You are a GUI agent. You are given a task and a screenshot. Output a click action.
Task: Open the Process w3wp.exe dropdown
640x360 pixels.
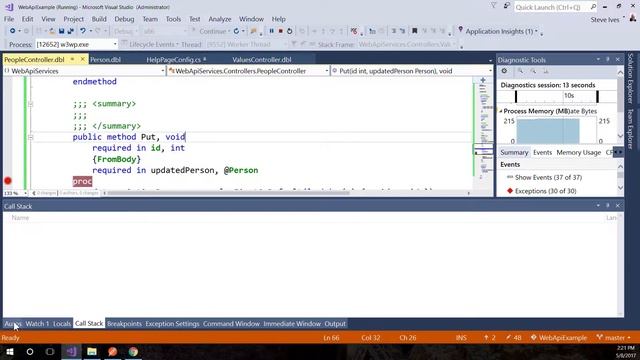(115, 44)
